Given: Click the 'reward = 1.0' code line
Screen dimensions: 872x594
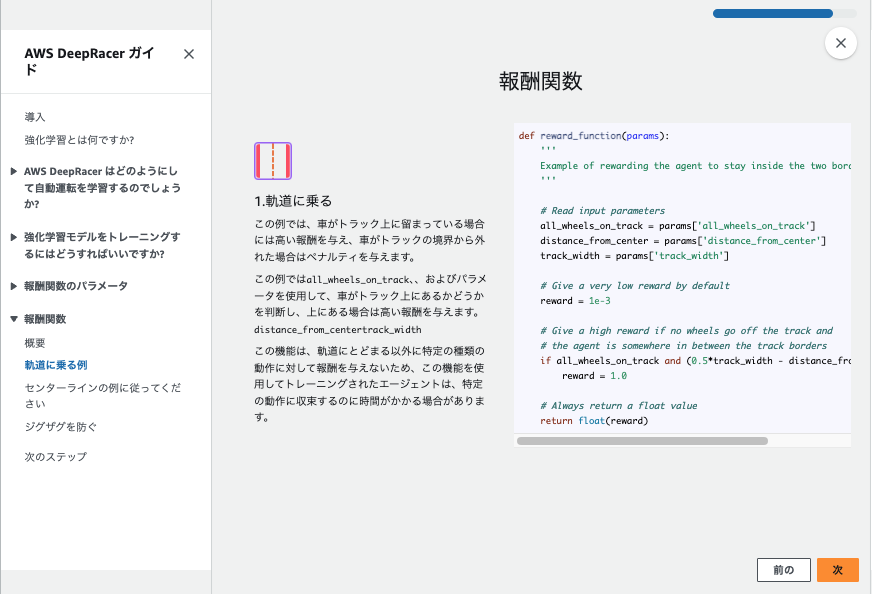Looking at the screenshot, I should [594, 376].
